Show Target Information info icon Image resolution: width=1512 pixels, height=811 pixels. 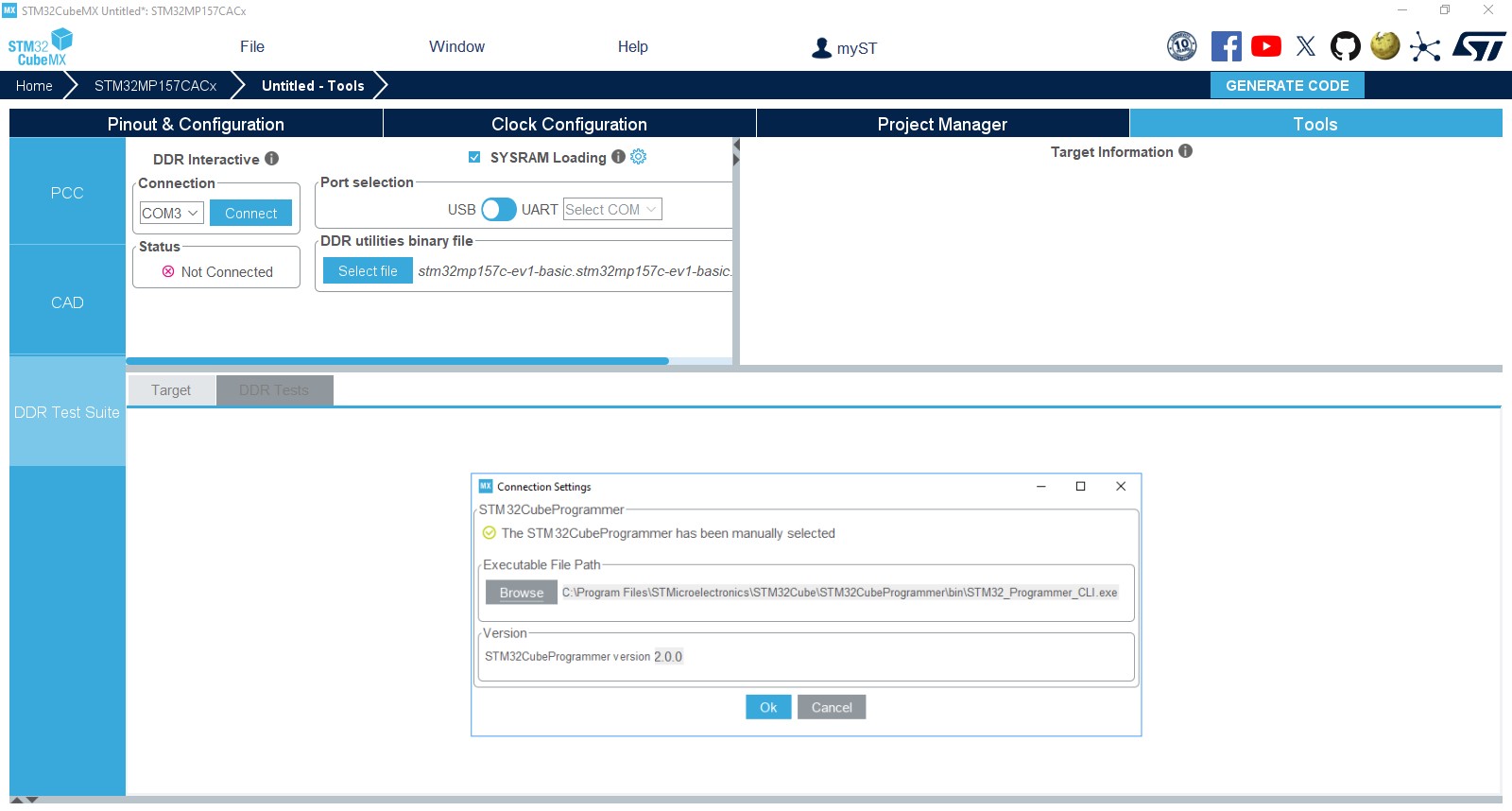pos(1185,151)
